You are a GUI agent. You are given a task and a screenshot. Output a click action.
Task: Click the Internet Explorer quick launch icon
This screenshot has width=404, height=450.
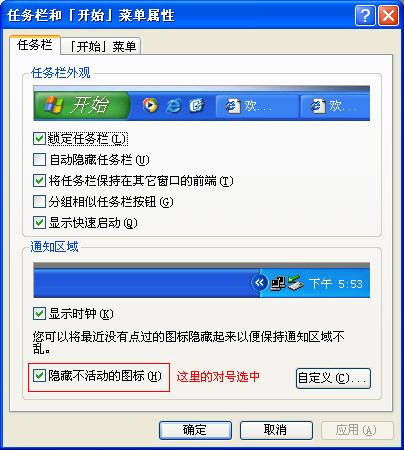tap(174, 106)
